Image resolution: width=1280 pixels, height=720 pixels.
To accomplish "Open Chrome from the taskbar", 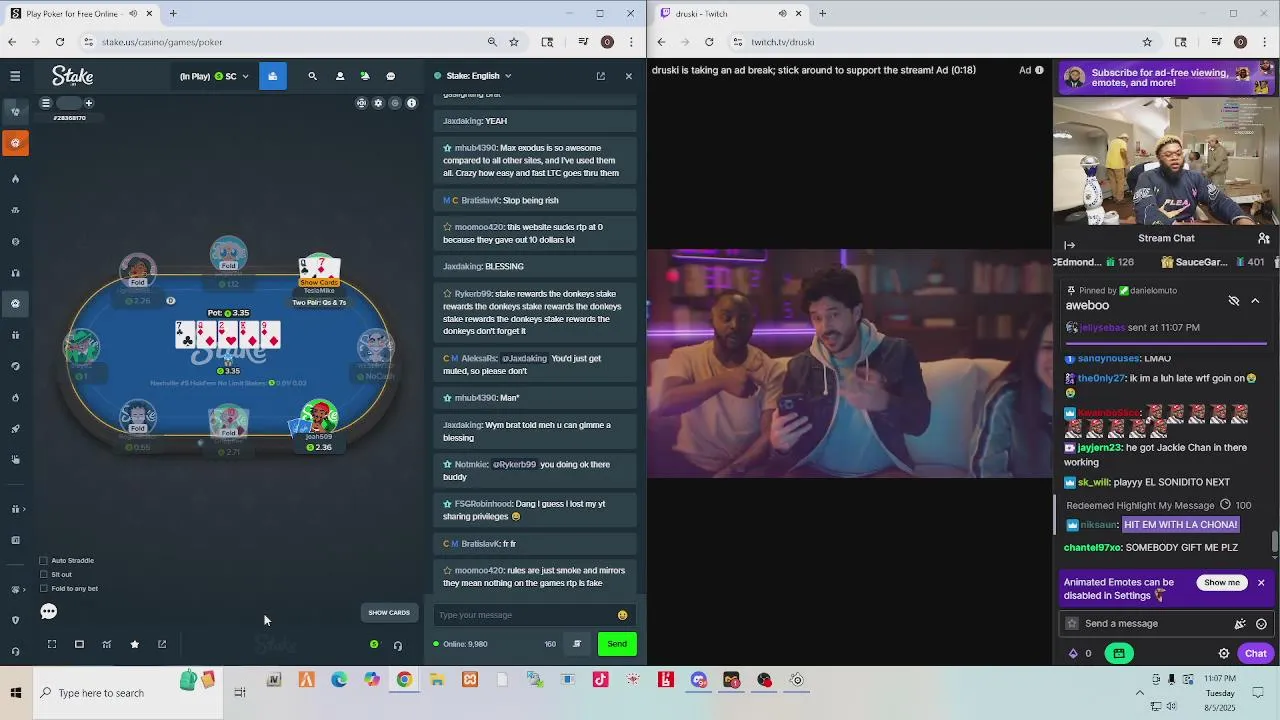I will click(404, 680).
